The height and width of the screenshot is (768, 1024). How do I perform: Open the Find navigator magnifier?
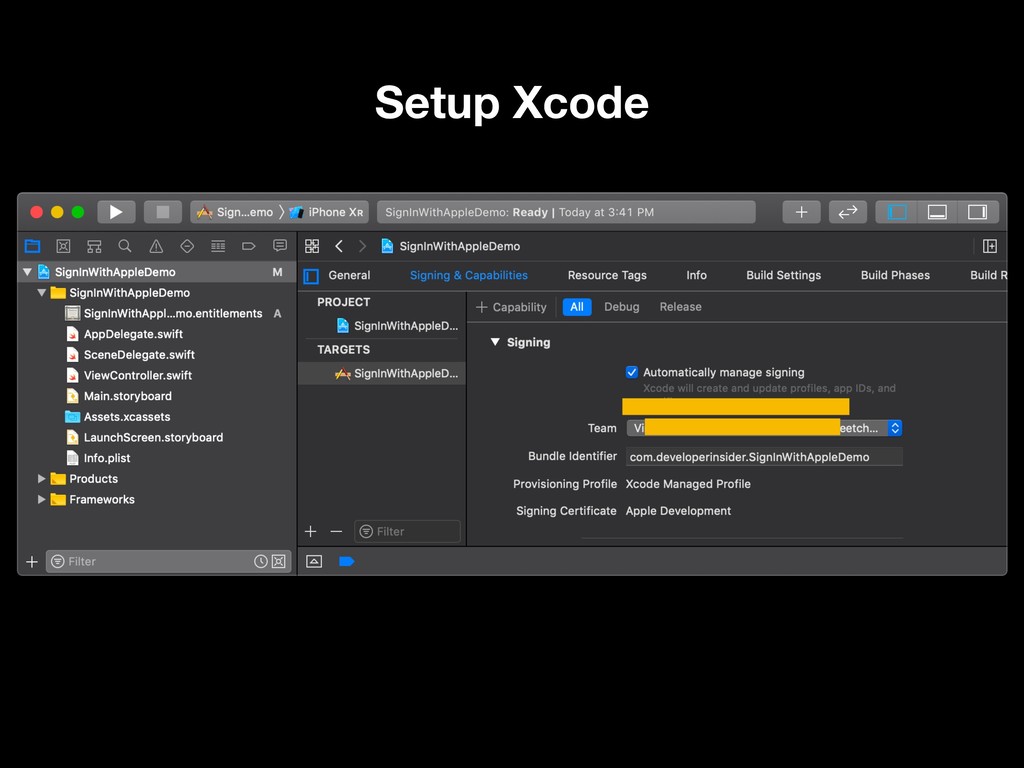(x=125, y=246)
